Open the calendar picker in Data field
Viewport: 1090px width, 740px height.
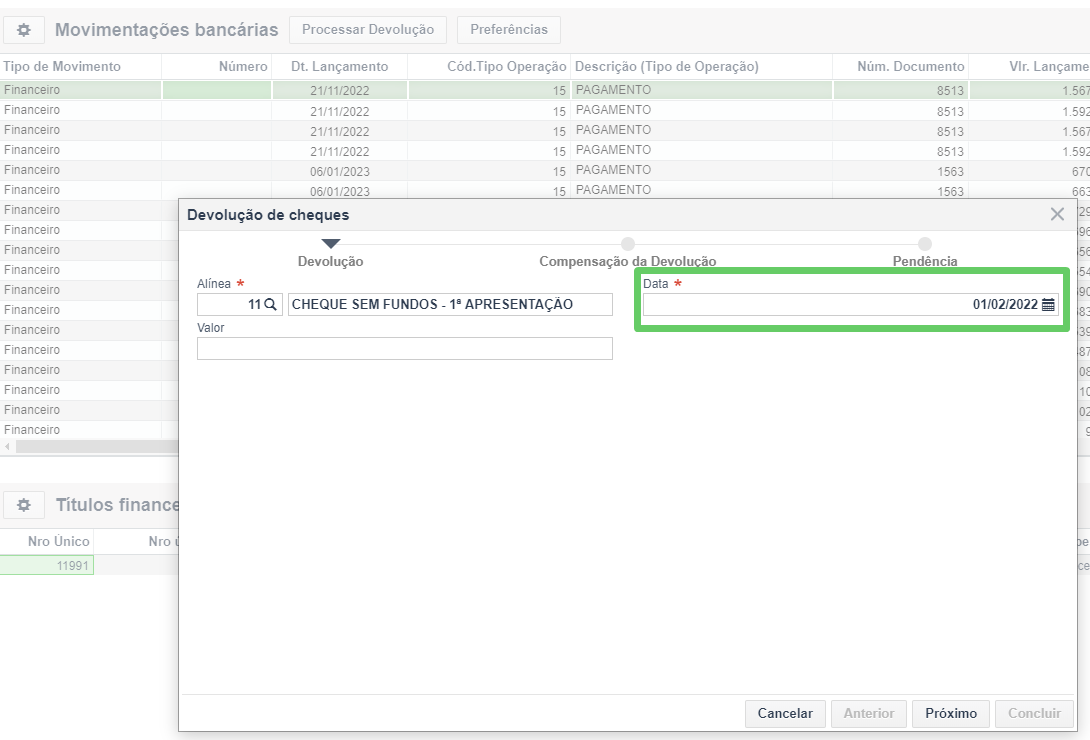pyautogui.click(x=1048, y=305)
